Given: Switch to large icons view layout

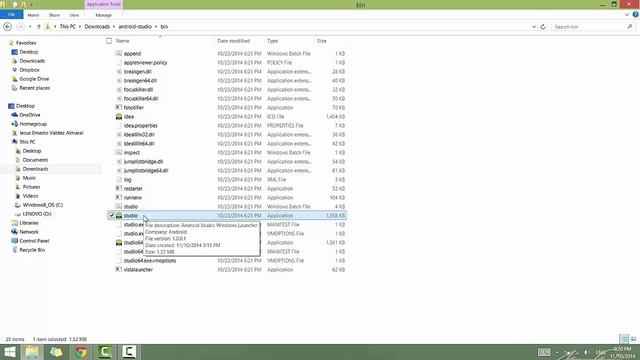Looking at the screenshot, I should [633, 339].
